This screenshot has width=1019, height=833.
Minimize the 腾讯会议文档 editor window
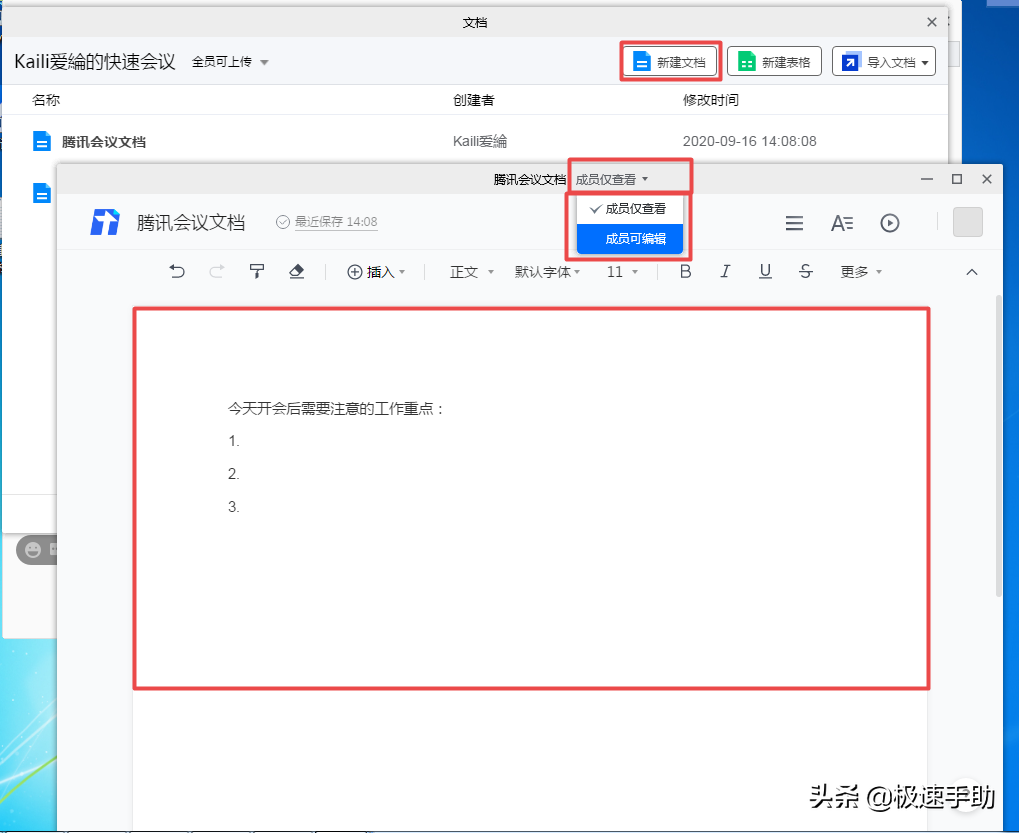point(927,179)
